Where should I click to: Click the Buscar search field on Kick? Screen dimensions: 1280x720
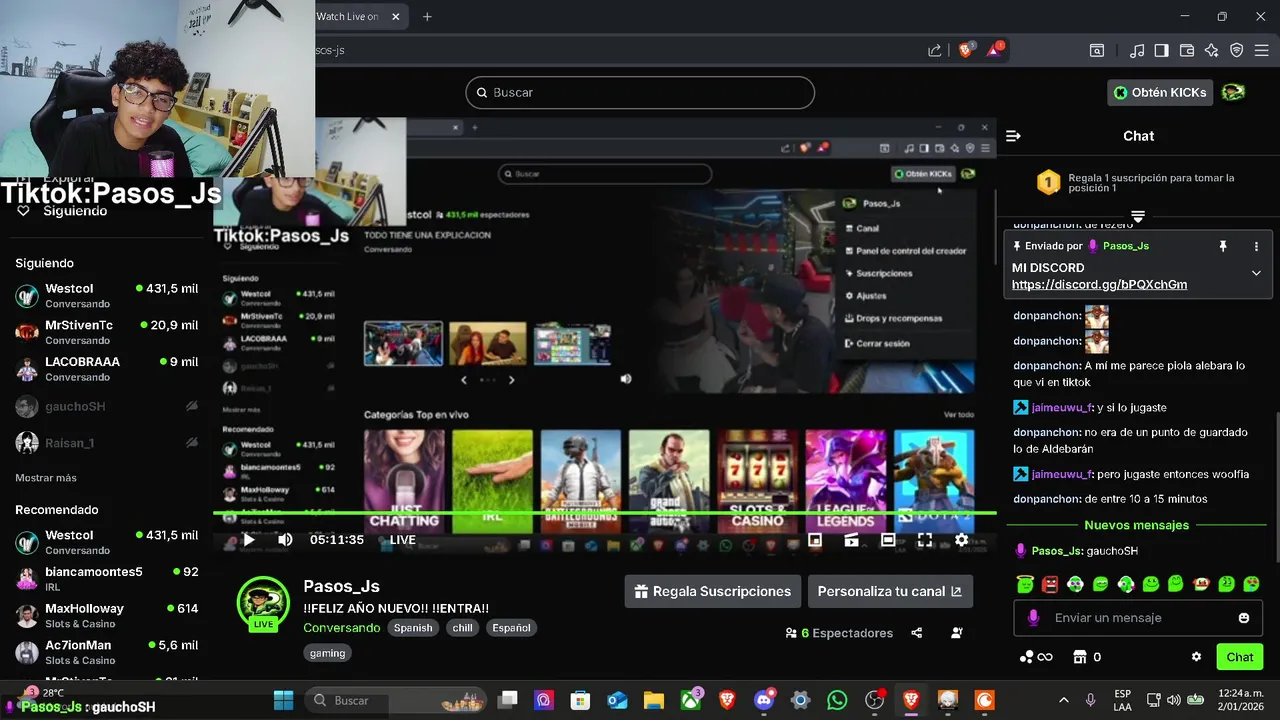(640, 92)
